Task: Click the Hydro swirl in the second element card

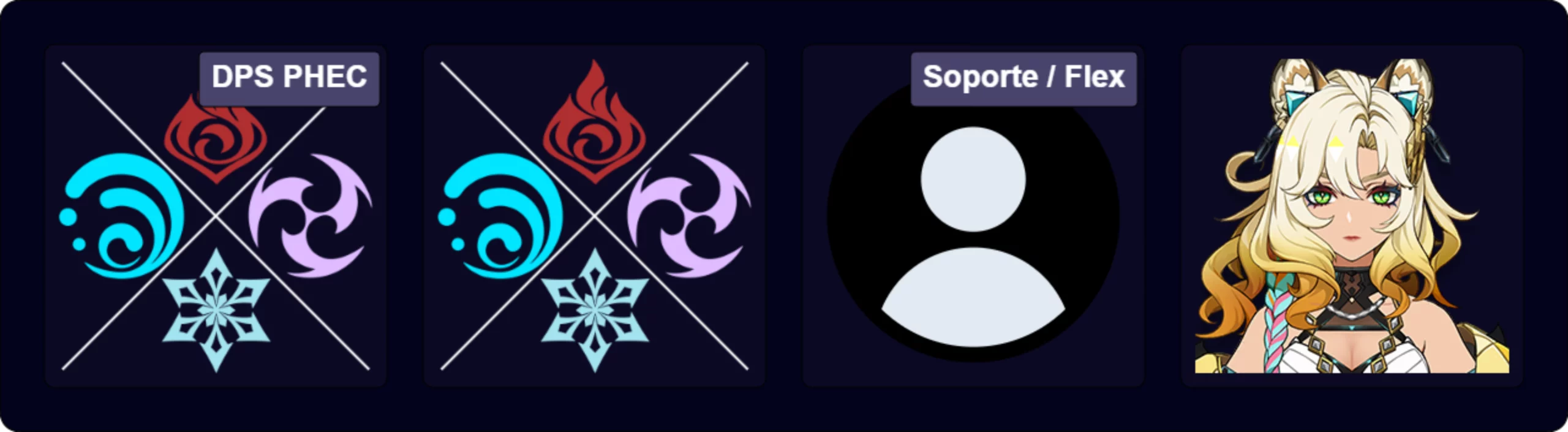Action: click(x=500, y=216)
